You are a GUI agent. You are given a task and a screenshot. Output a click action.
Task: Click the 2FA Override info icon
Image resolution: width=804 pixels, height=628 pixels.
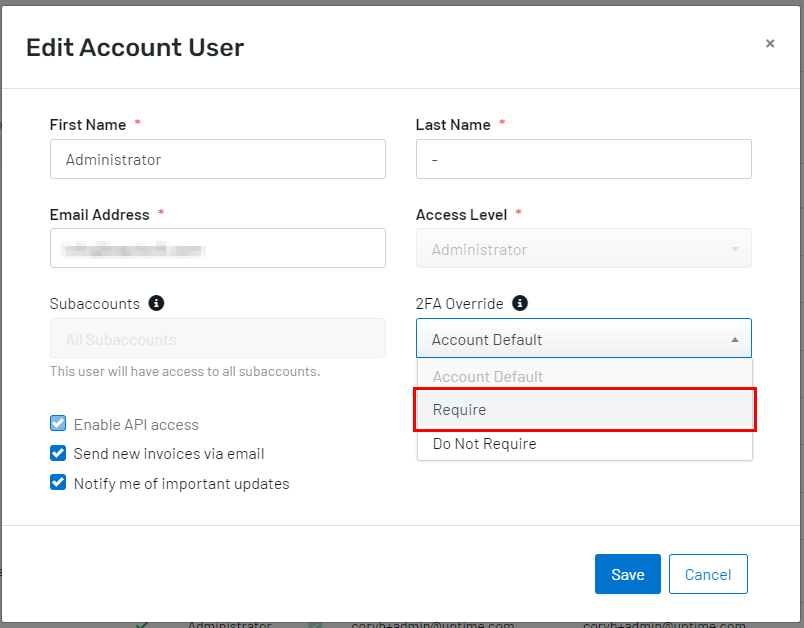click(x=520, y=303)
